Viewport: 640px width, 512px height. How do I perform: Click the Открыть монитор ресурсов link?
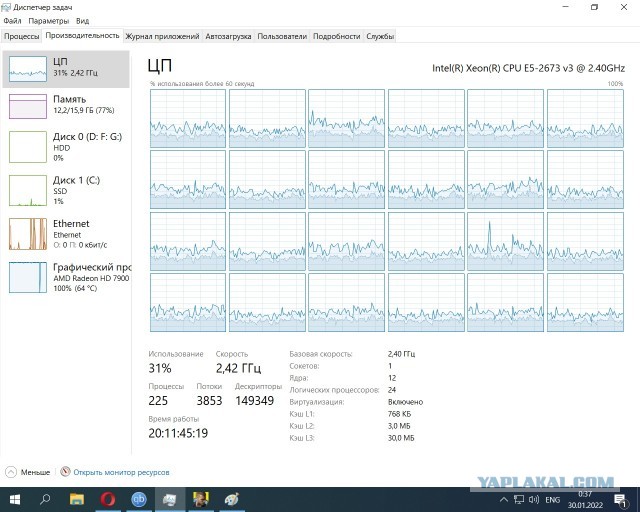coord(121,472)
